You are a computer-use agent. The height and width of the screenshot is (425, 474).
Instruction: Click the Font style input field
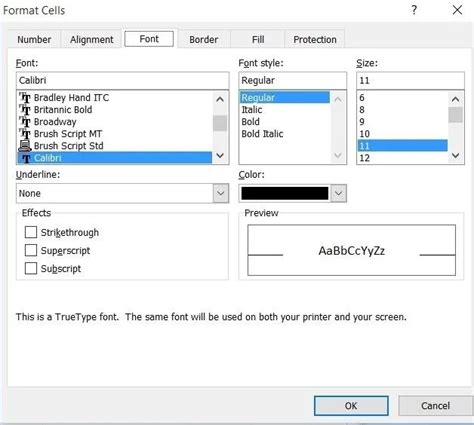[x=292, y=80]
